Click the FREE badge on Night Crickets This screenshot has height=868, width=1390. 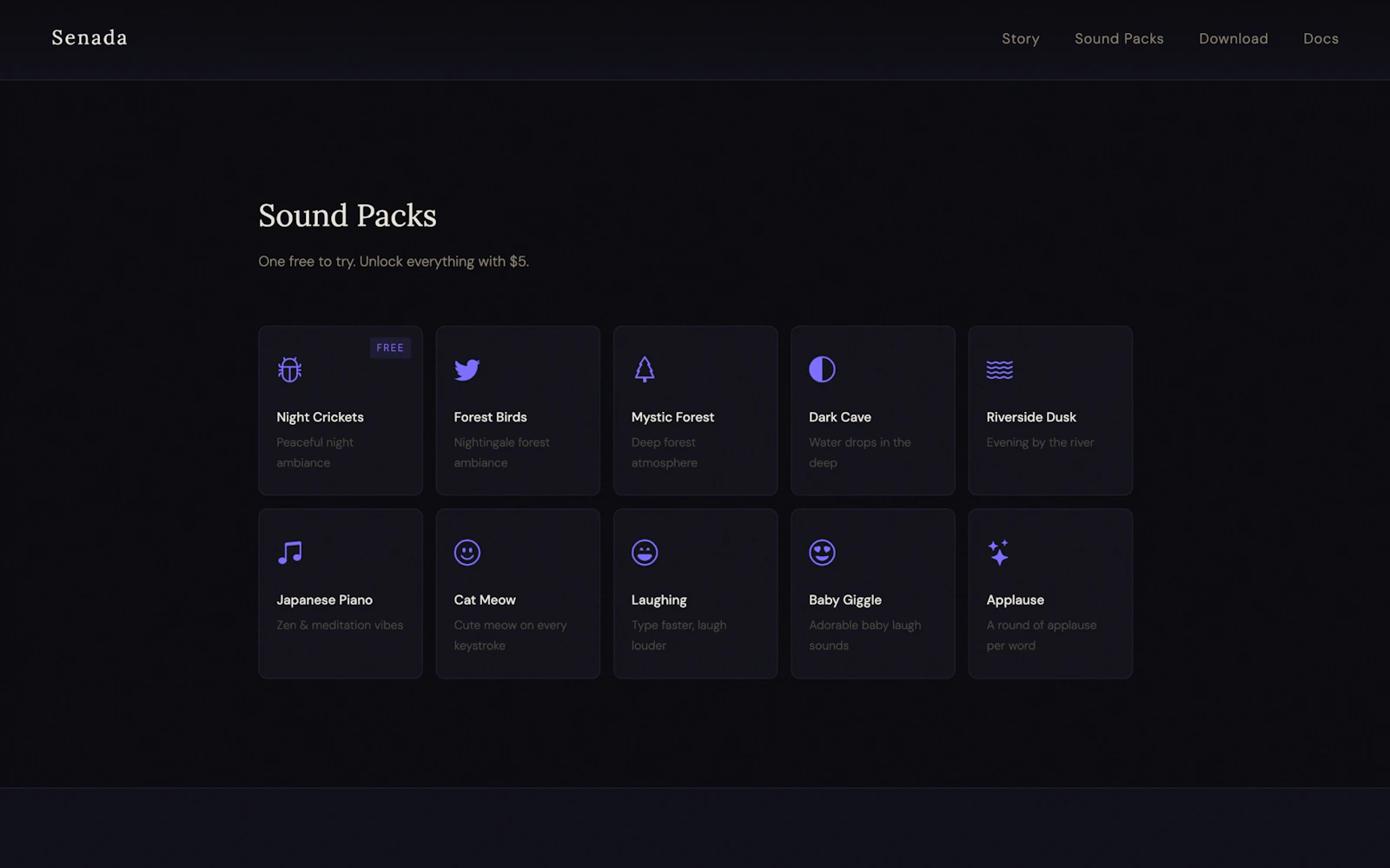point(390,348)
